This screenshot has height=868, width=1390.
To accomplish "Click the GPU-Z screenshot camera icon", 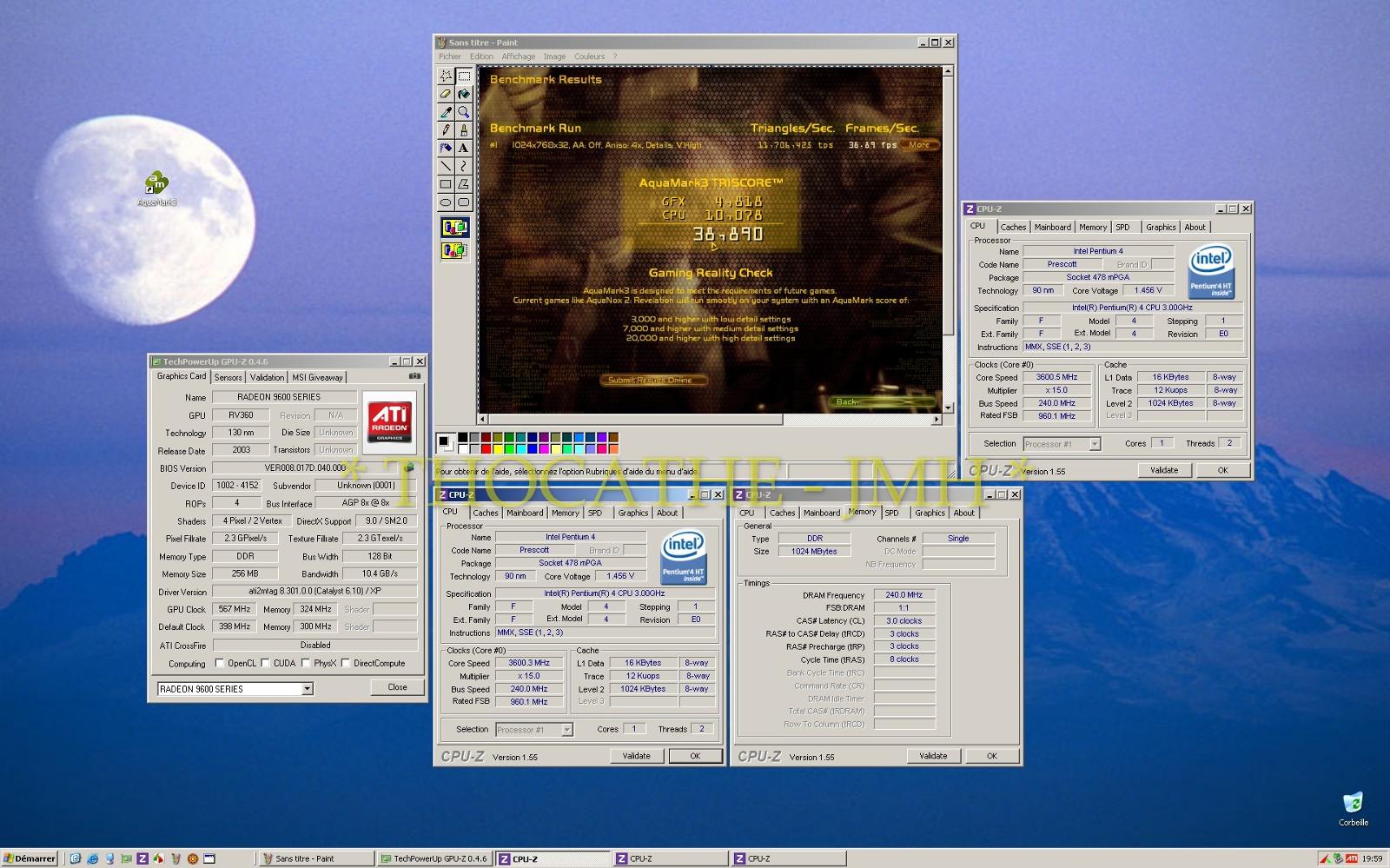I will tap(414, 376).
